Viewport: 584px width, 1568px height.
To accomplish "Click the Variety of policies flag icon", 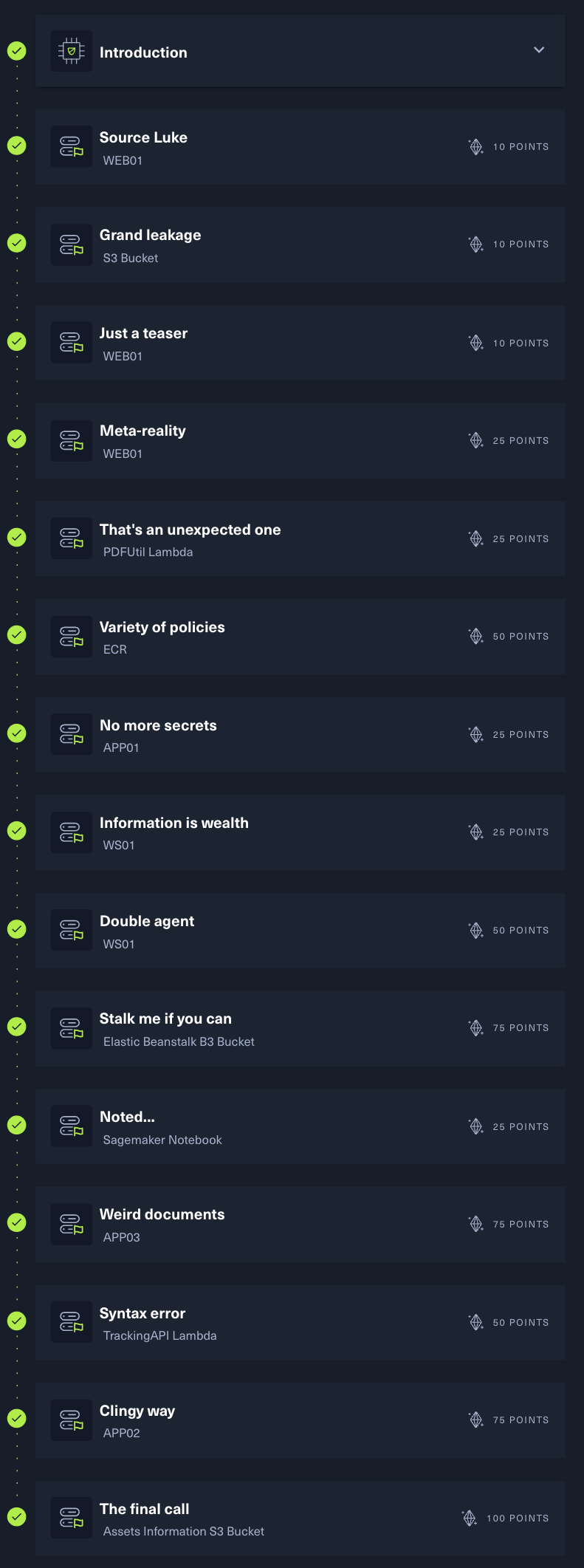I will [72, 636].
